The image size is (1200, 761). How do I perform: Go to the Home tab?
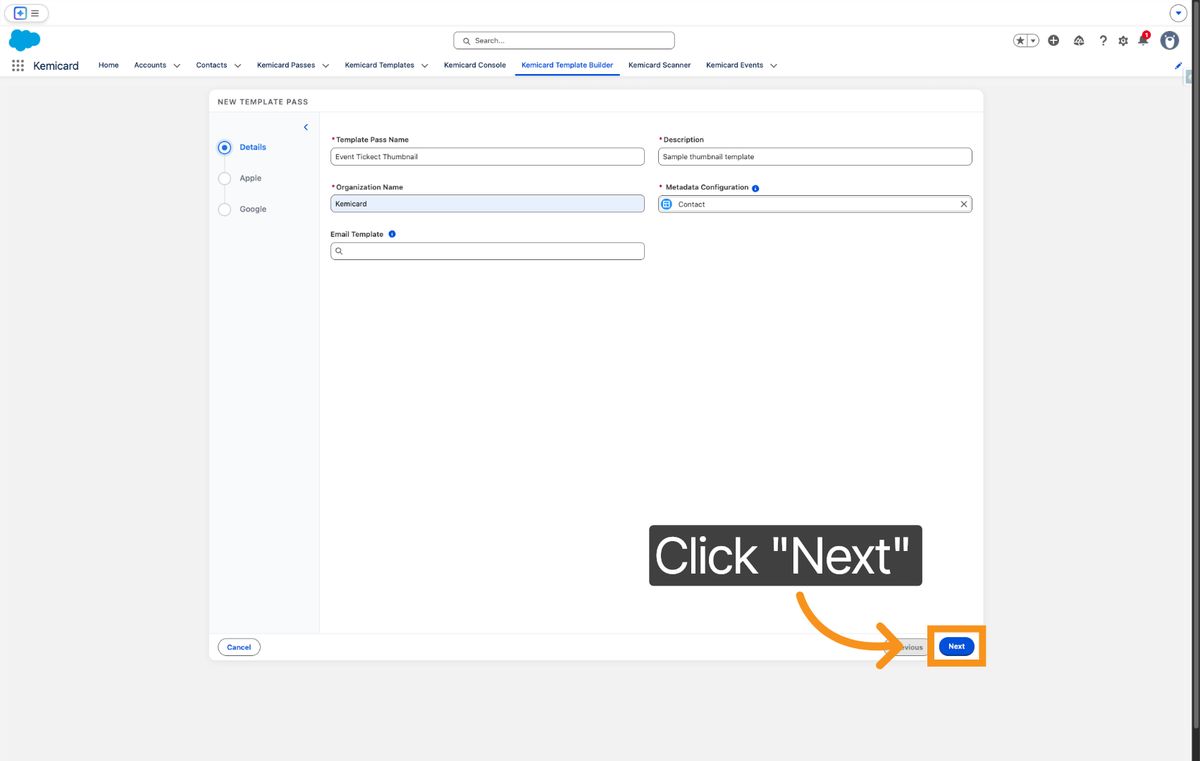pos(108,65)
